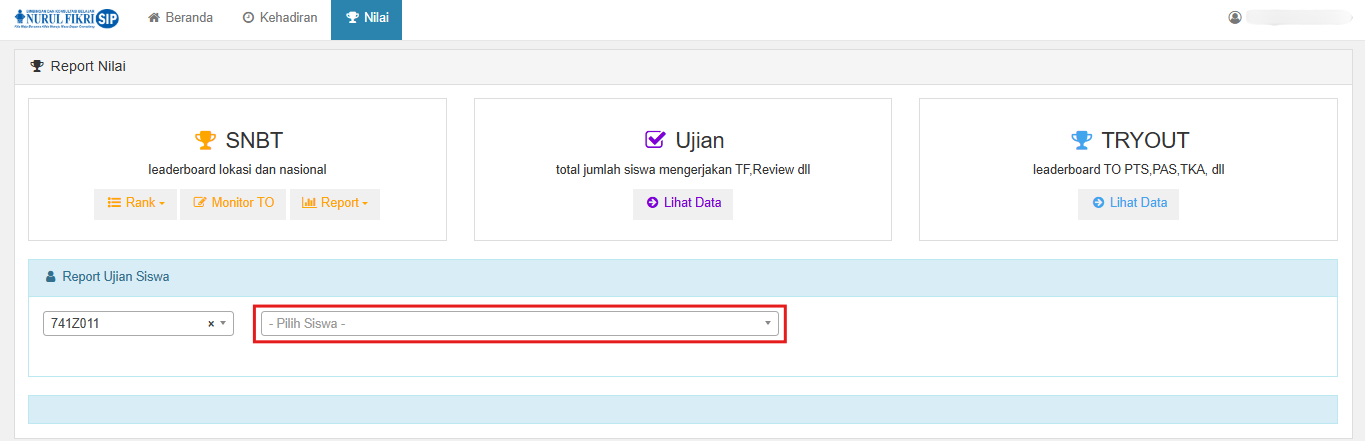1365x441 pixels.
Task: Click the SNBT card heading text
Action: 254,140
